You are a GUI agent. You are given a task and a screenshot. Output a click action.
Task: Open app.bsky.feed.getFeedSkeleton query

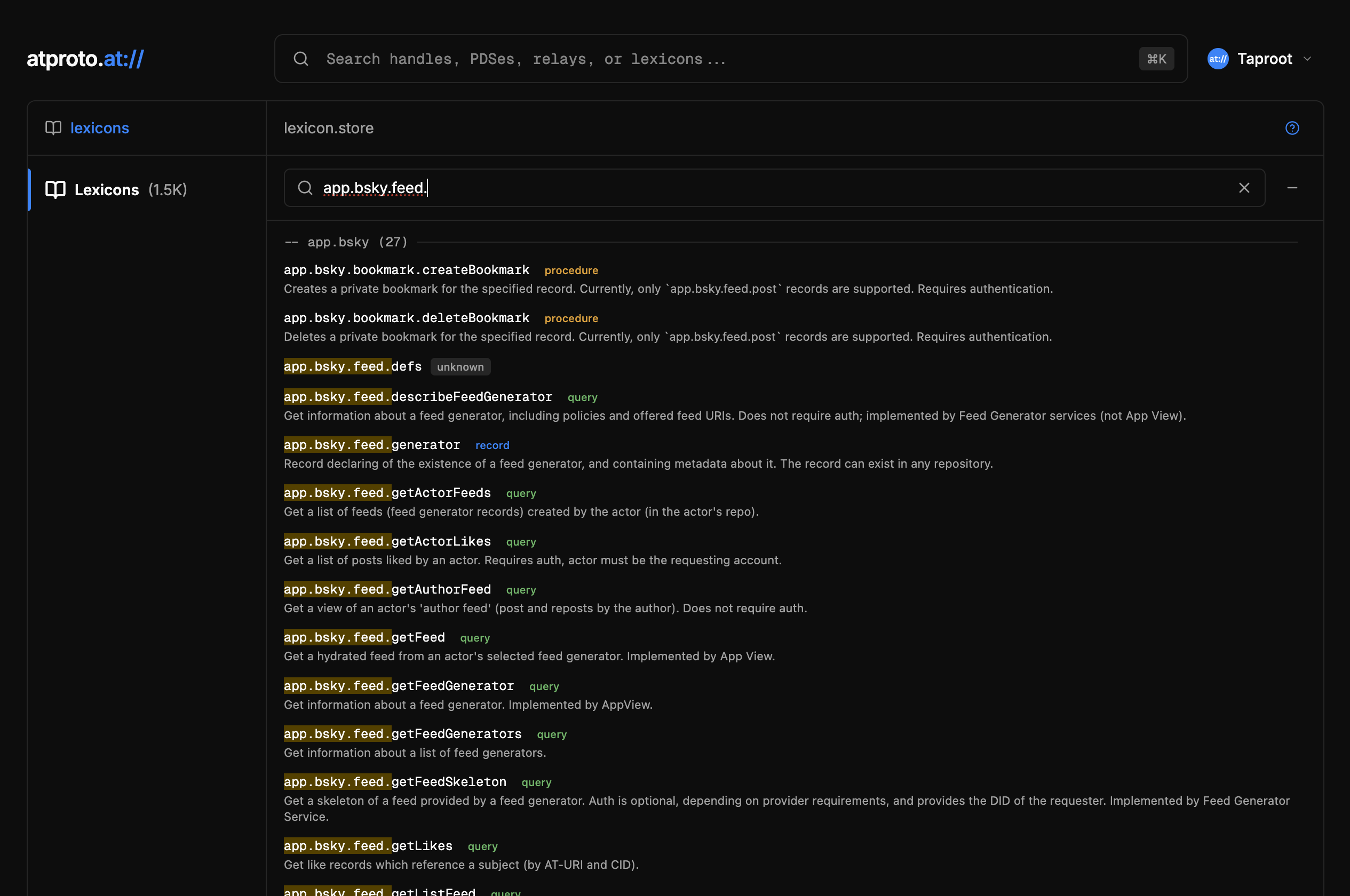395,782
